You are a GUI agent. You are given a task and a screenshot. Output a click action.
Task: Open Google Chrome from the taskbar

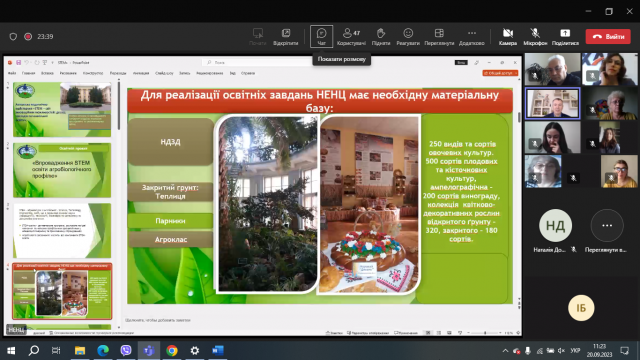pyautogui.click(x=172, y=350)
